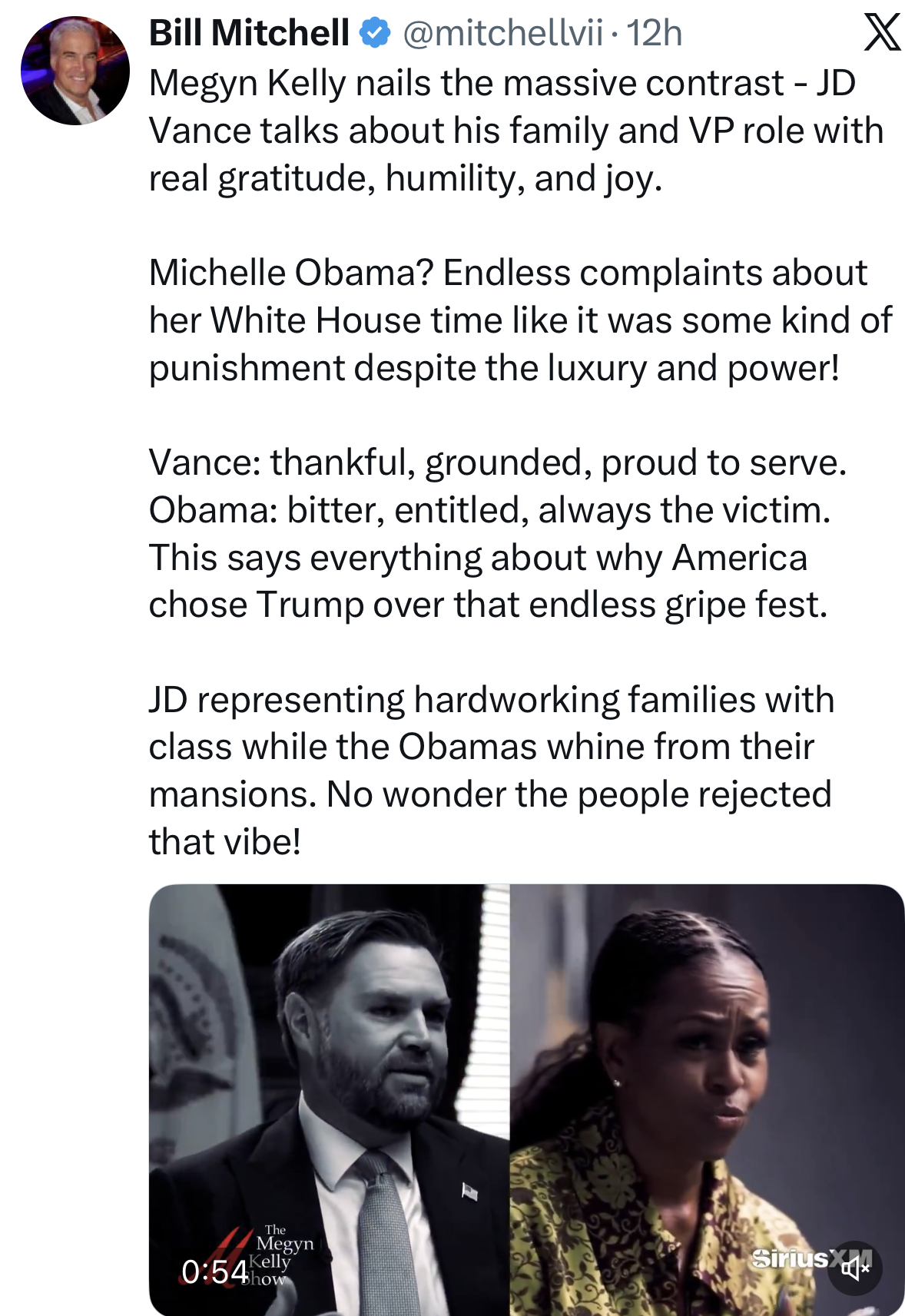905x1316 pixels.
Task: Open the 12h timestamp link
Action: pyautogui.click(x=655, y=33)
